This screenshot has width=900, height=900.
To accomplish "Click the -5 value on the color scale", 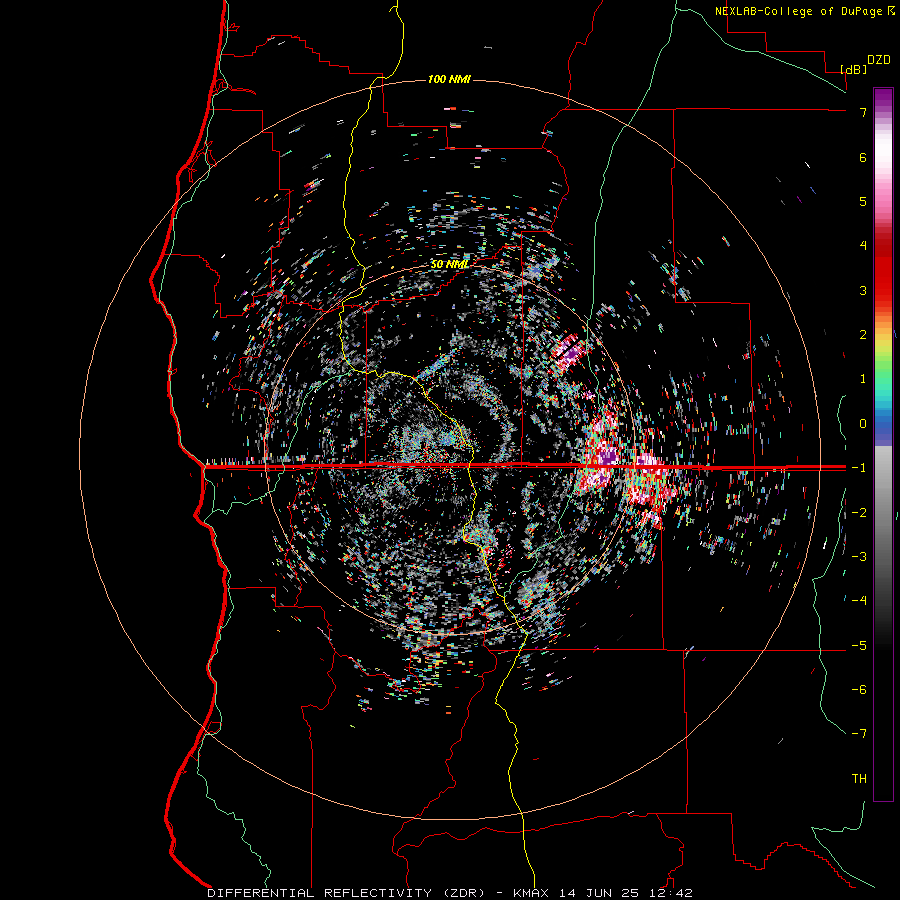I will (859, 646).
